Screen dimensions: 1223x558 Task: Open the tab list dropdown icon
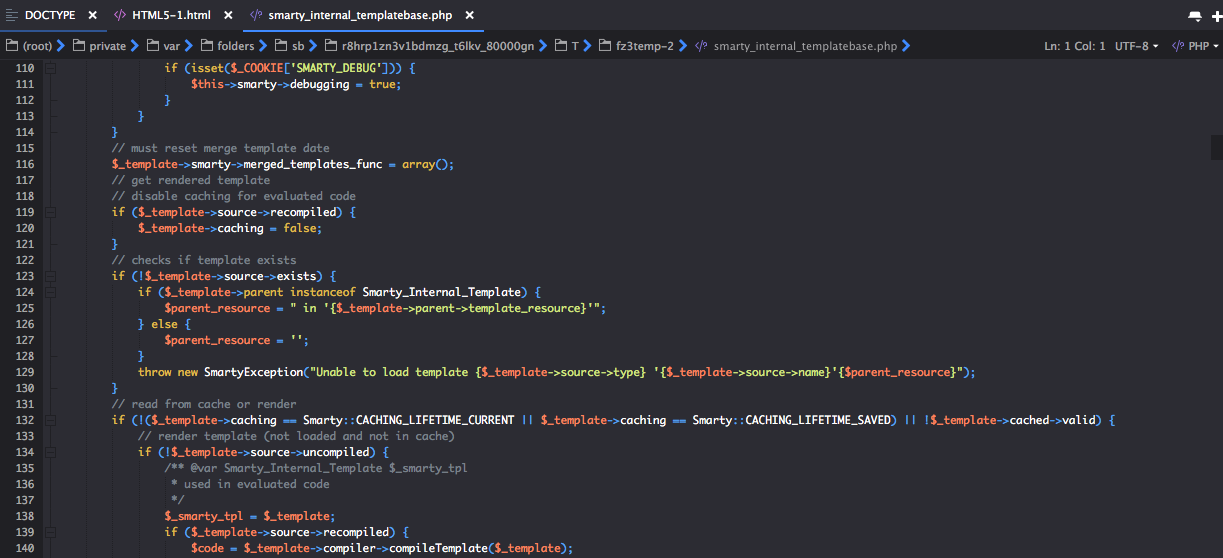(1194, 16)
